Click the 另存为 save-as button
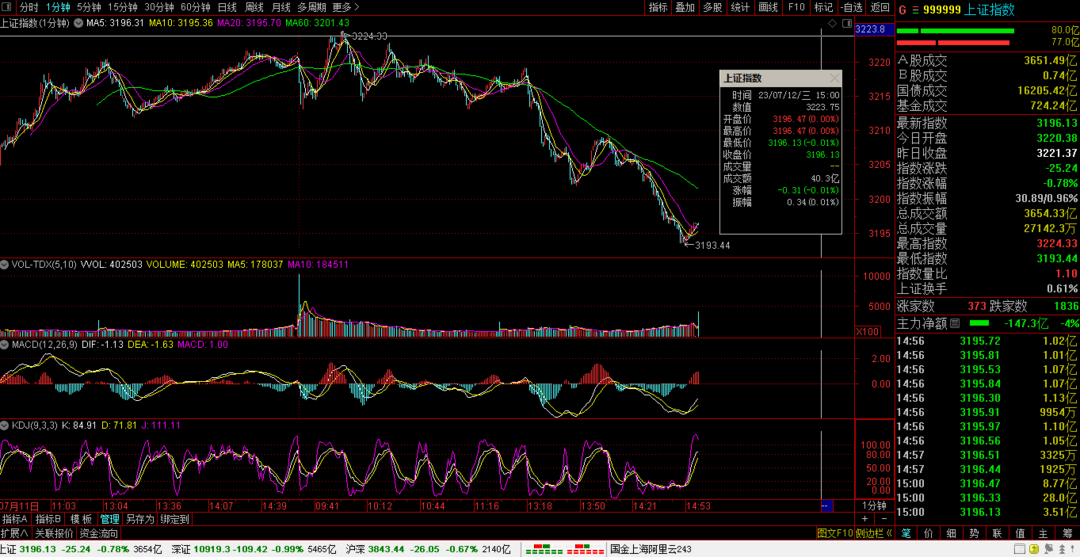 pos(140,519)
